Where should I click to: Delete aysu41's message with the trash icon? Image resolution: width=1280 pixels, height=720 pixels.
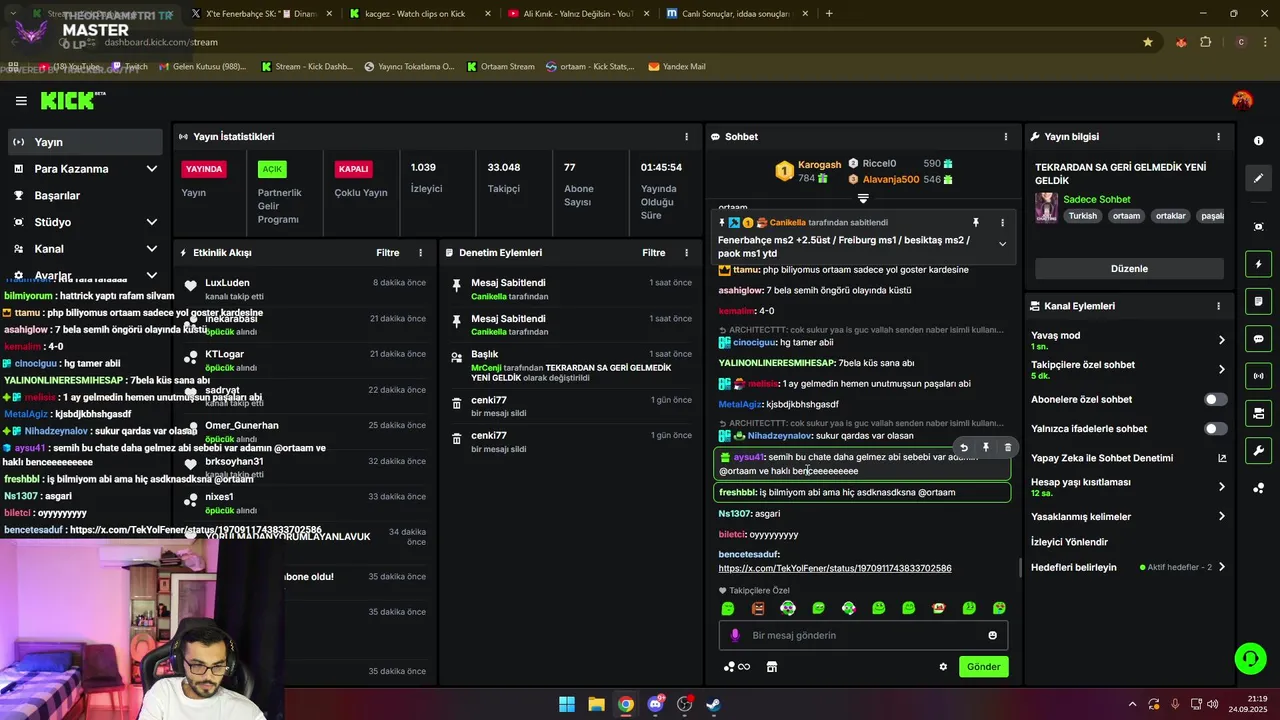[1007, 448]
